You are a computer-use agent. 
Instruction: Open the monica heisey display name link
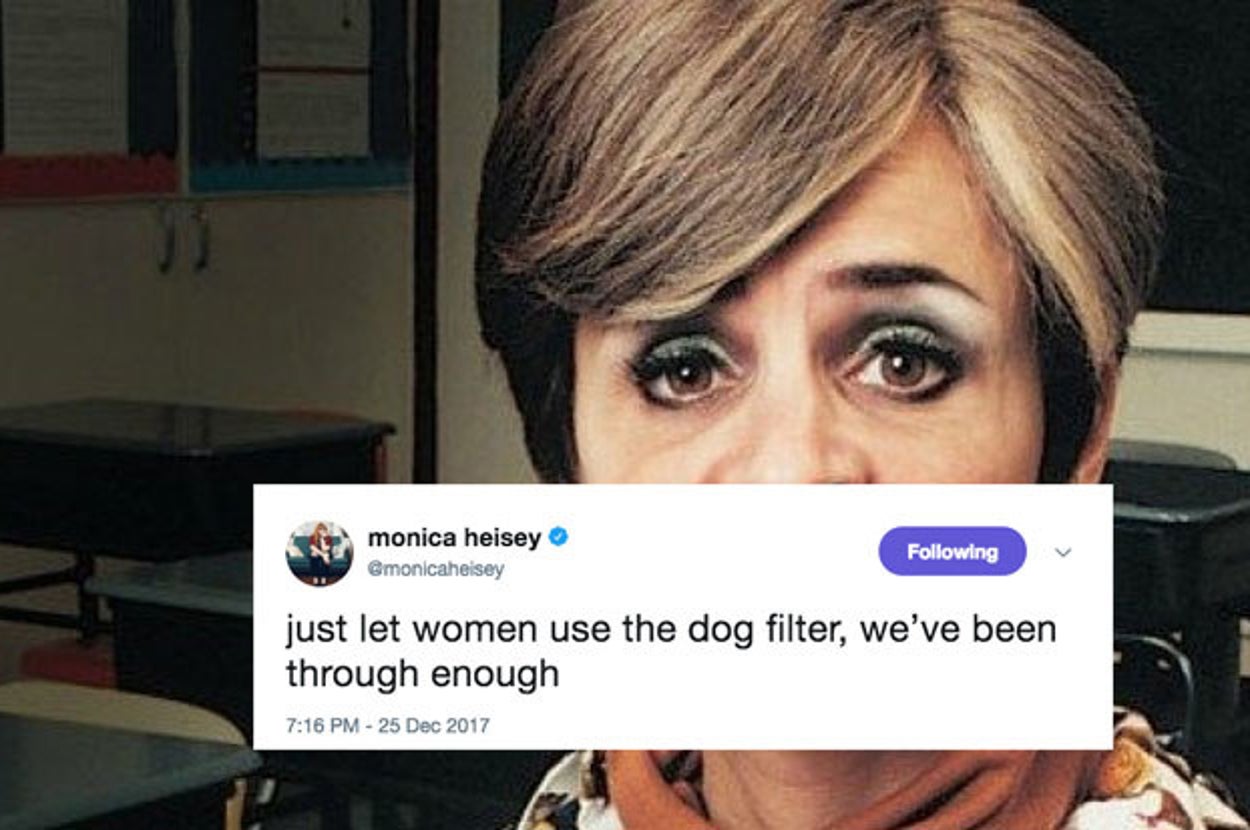coord(454,538)
